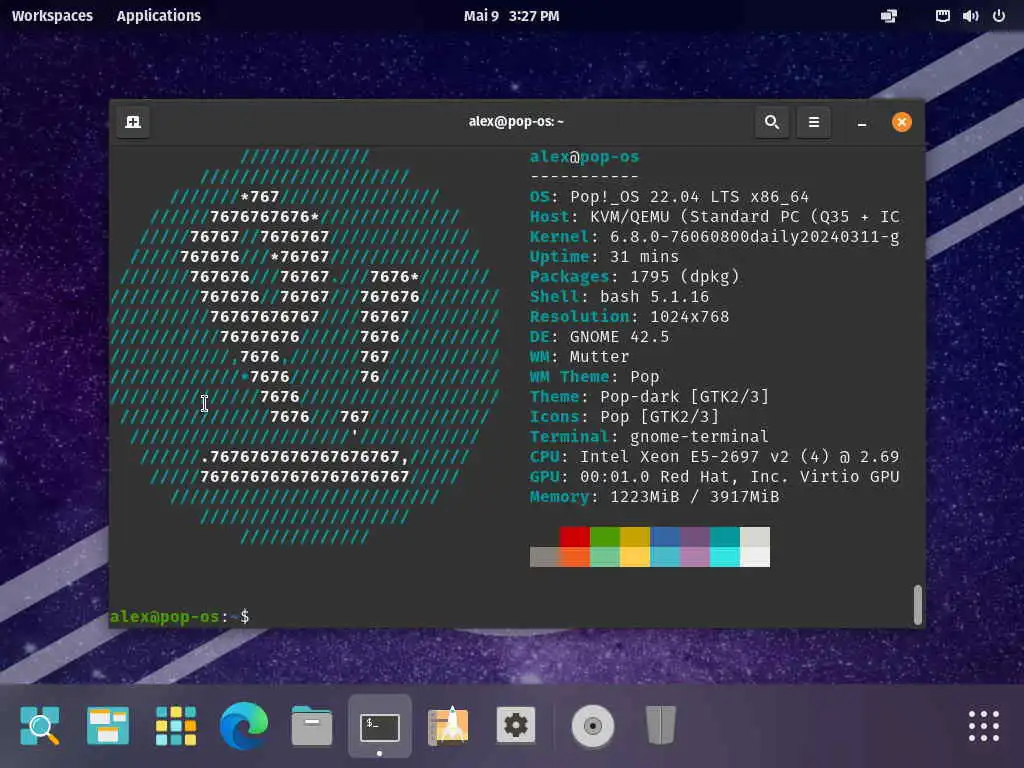
Task: Open Workspaces overview in top bar
Action: click(52, 16)
